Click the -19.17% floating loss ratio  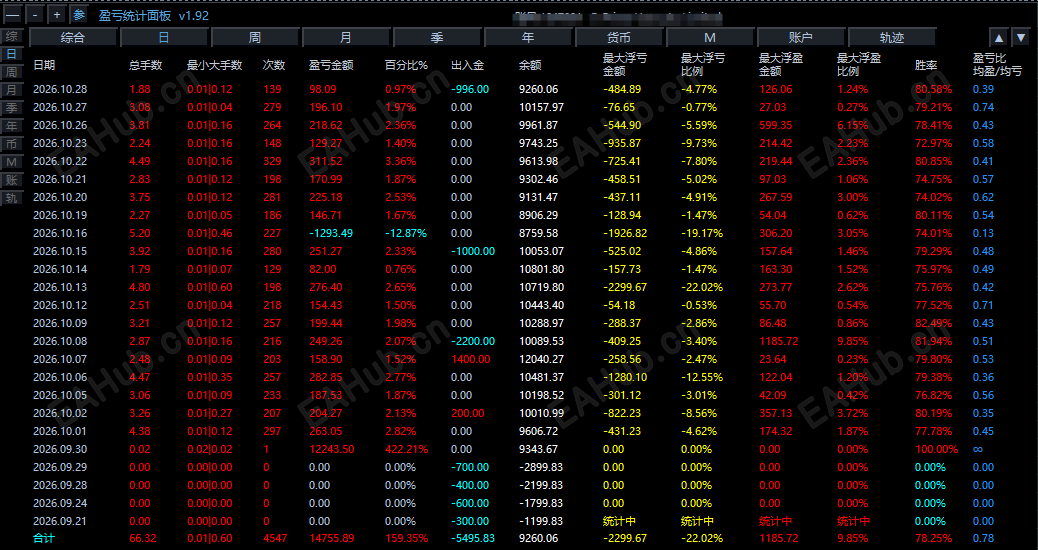(702, 233)
